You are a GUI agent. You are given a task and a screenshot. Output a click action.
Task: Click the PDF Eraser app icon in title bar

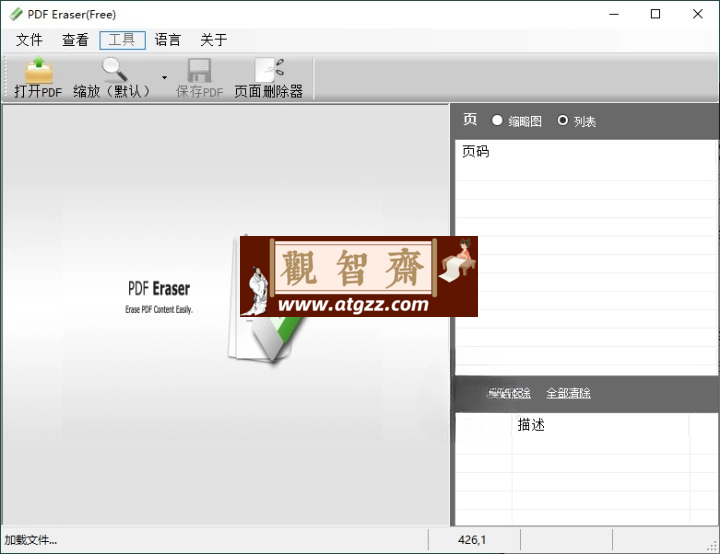click(15, 14)
